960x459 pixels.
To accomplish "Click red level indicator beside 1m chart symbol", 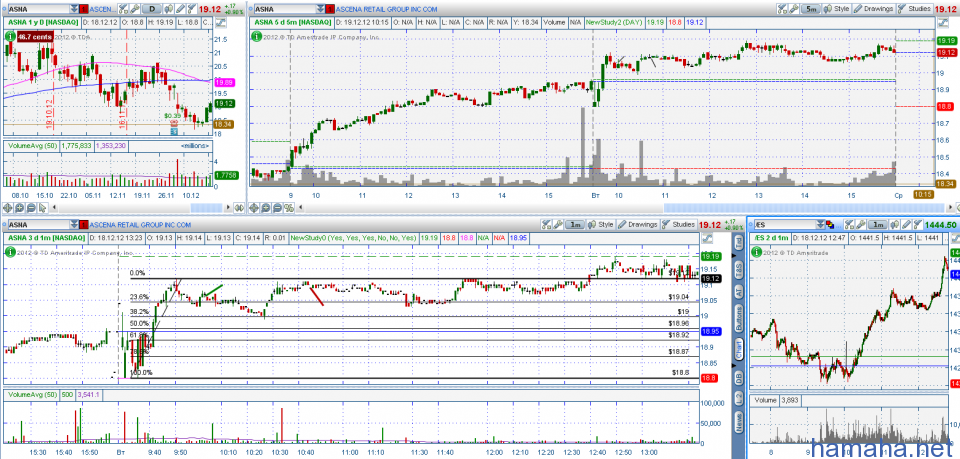I will click(84, 225).
